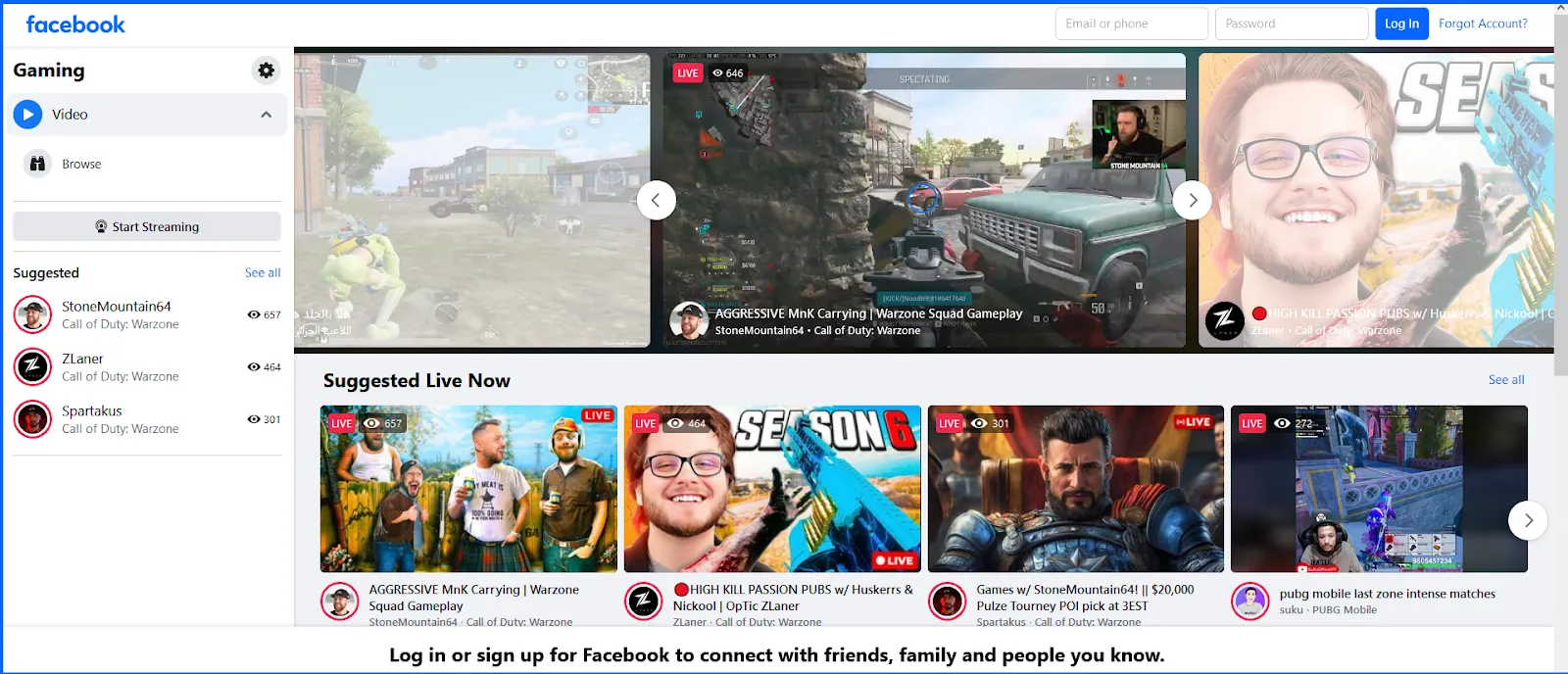Click suku's avatar under the PUBG stream

point(1249,601)
